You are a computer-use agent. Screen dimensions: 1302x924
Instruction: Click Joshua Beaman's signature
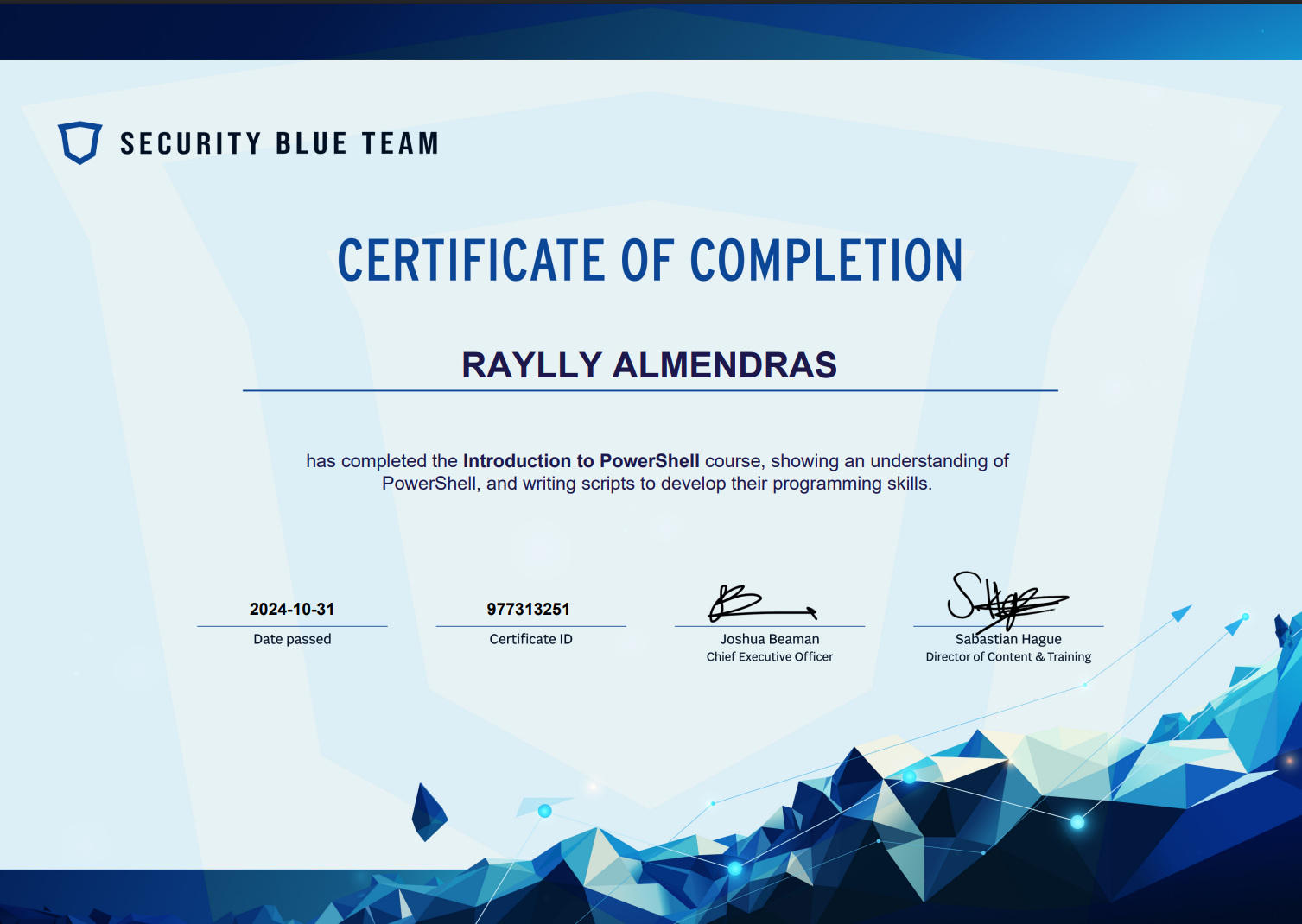click(x=763, y=603)
